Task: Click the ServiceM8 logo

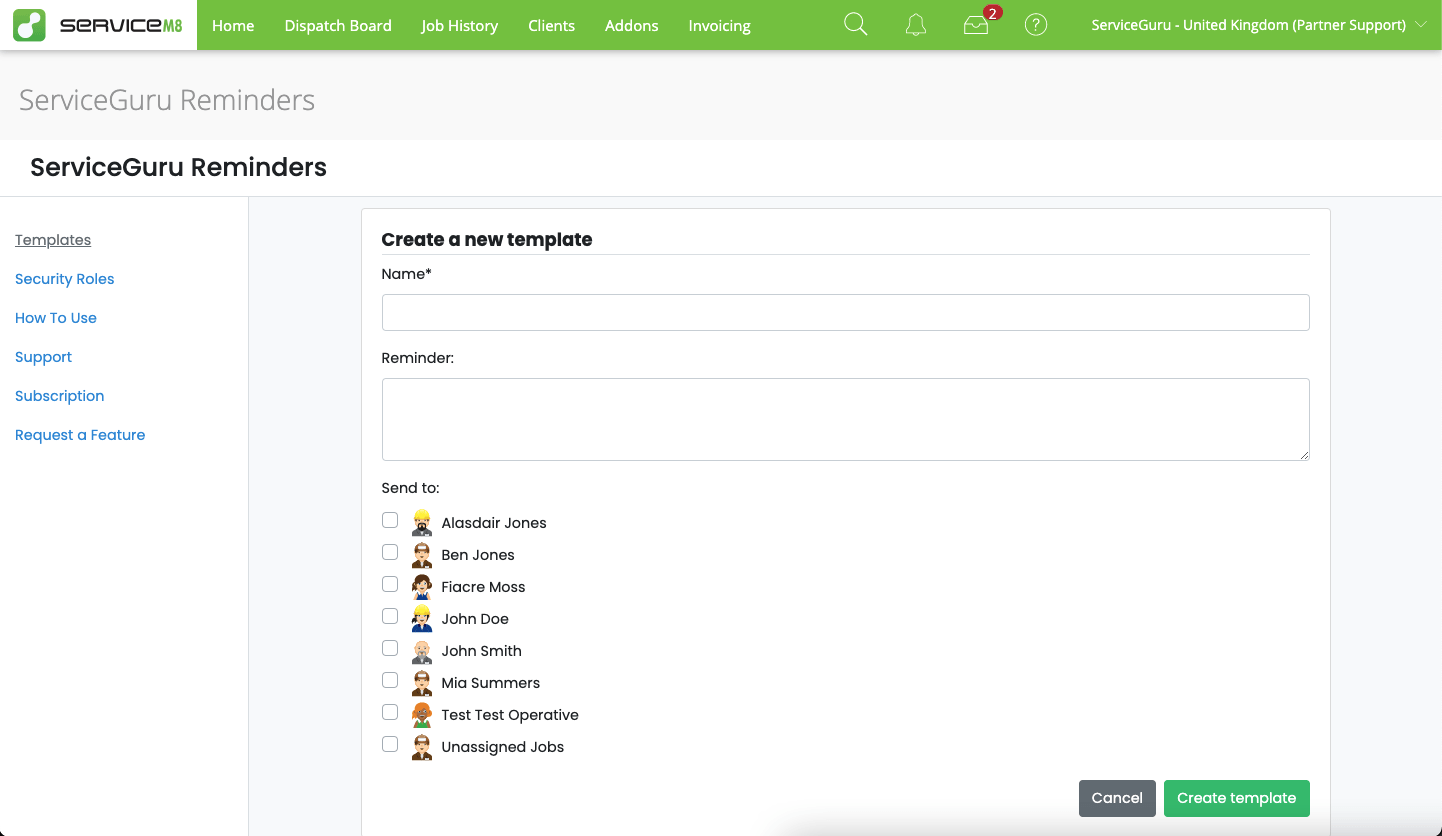Action: click(x=98, y=25)
